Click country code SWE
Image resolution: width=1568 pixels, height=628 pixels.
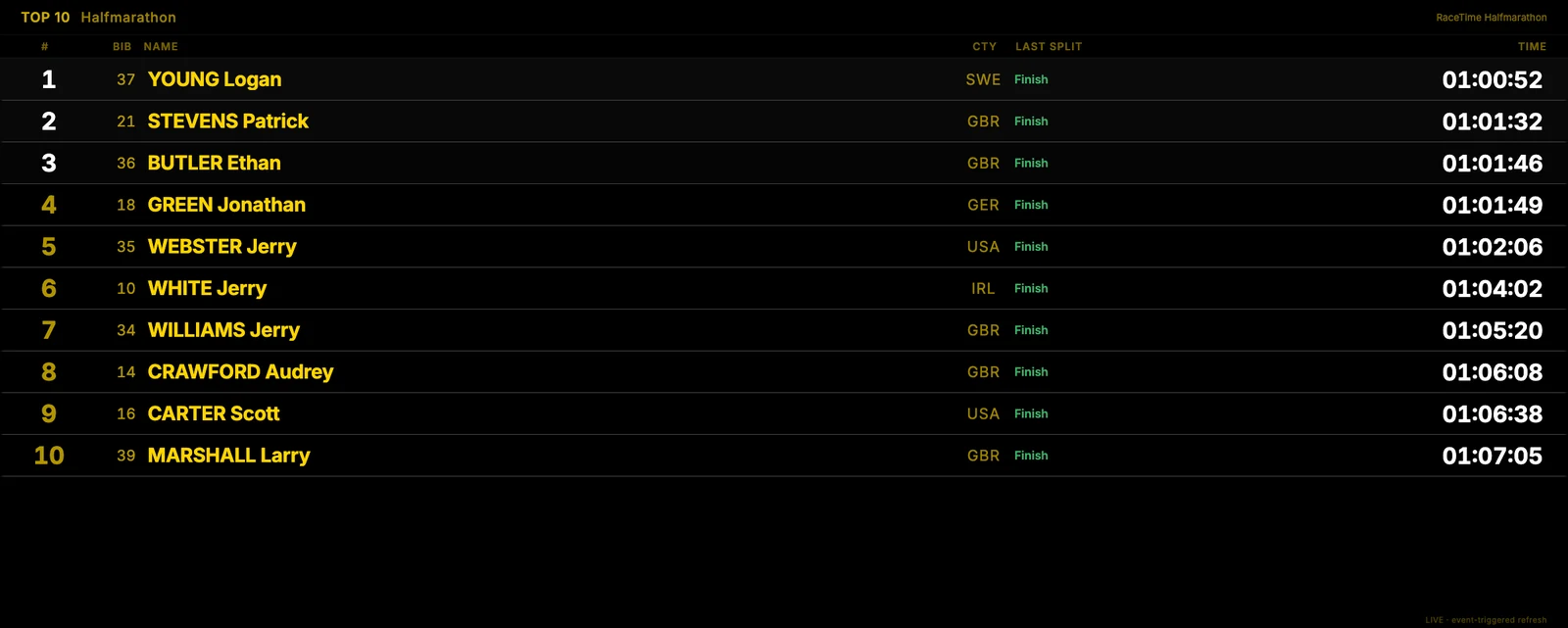tap(983, 80)
